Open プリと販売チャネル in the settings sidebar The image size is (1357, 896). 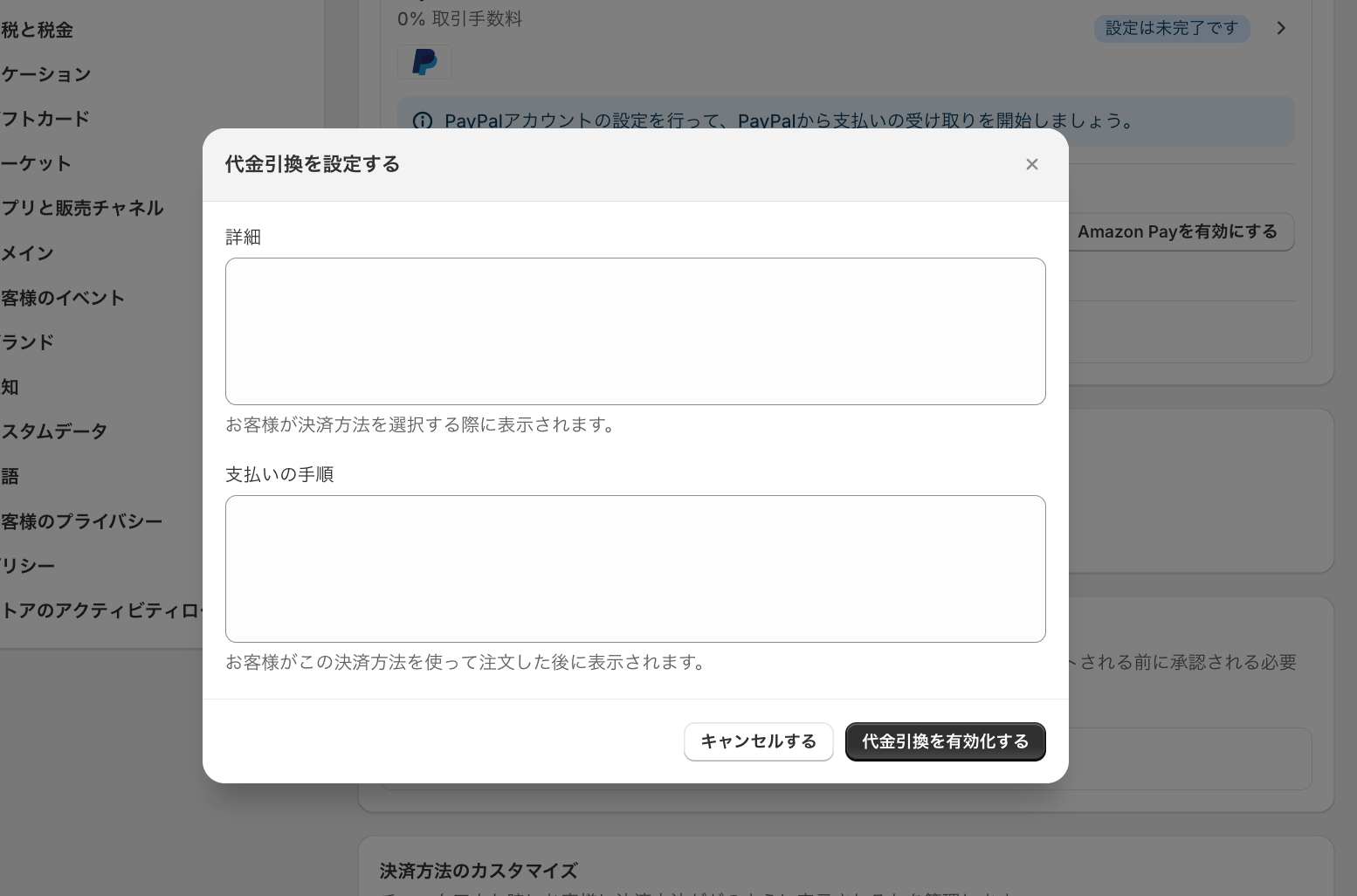tap(82, 208)
